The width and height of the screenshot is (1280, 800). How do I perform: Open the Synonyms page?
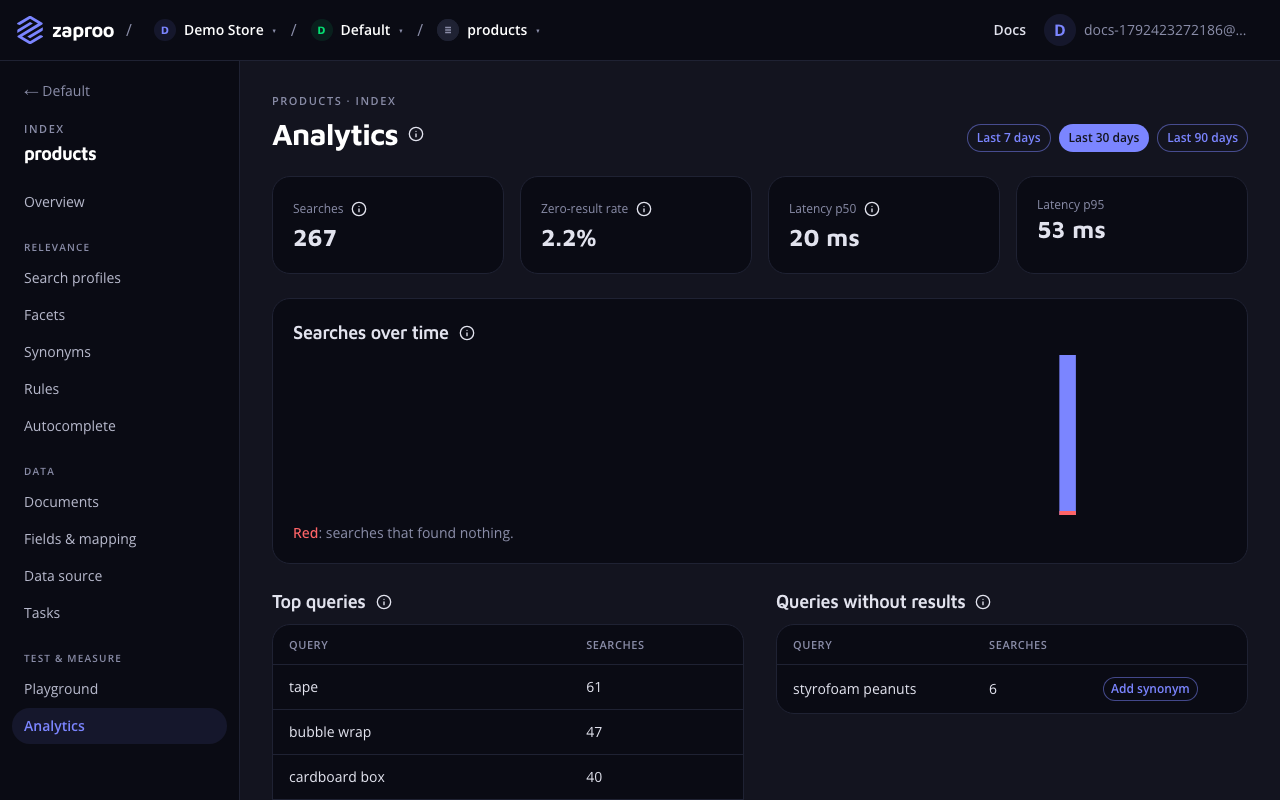[x=119, y=352]
